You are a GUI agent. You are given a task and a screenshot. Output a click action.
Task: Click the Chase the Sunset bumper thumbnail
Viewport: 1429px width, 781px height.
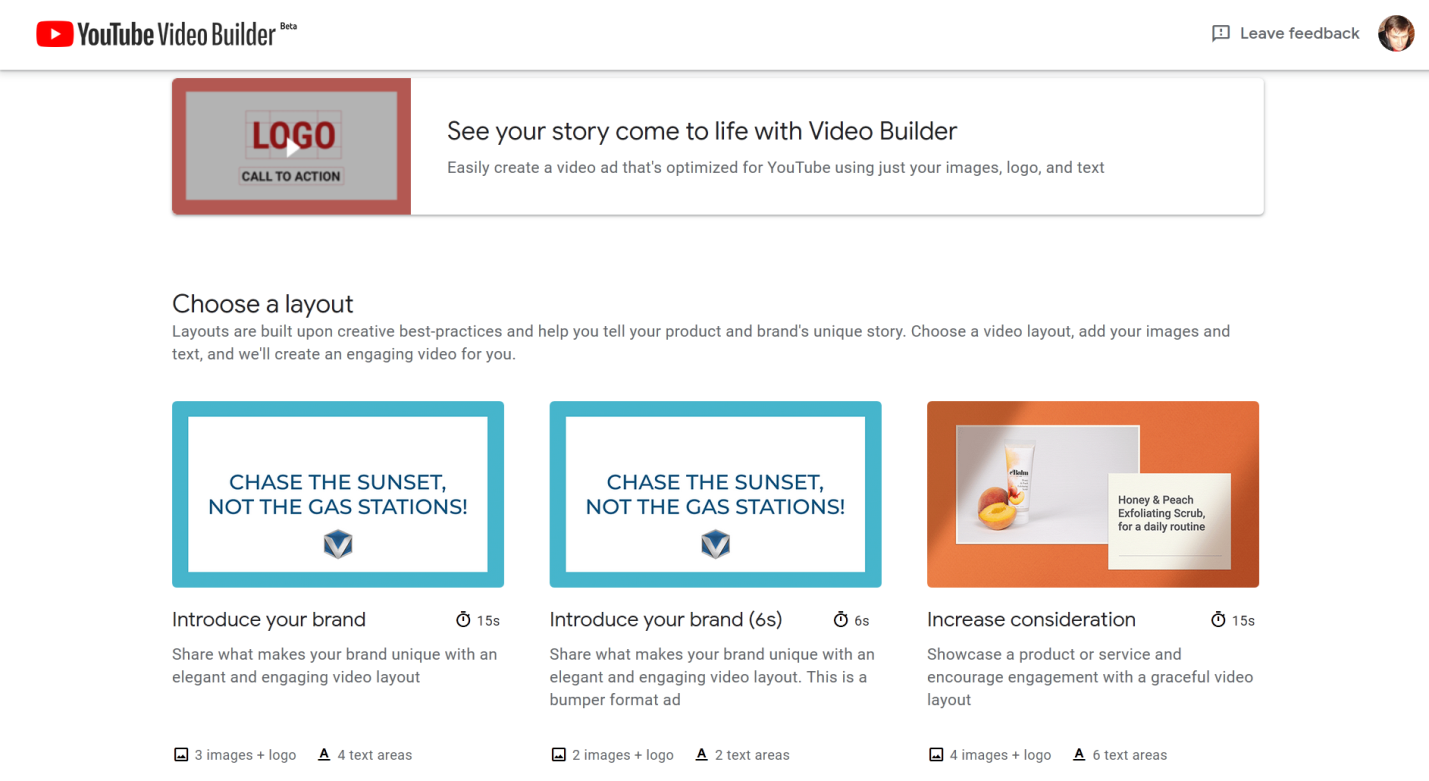[714, 494]
